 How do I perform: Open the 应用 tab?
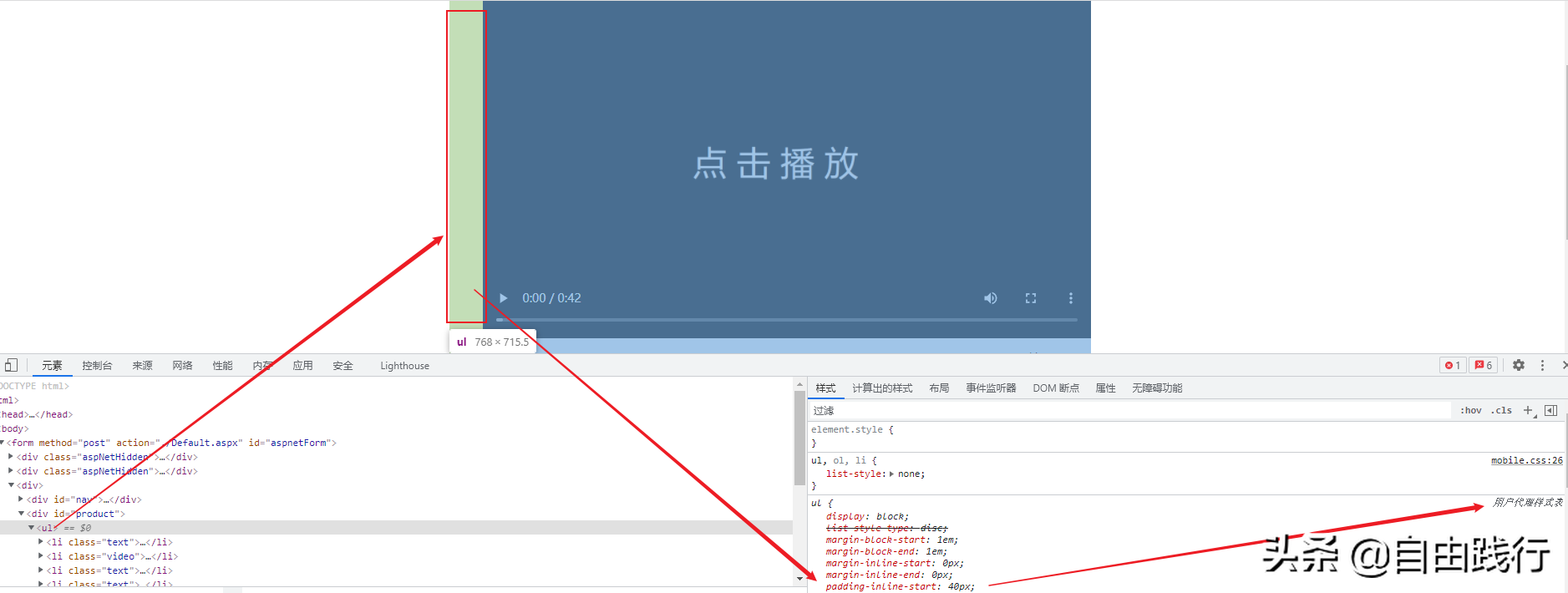pos(302,366)
